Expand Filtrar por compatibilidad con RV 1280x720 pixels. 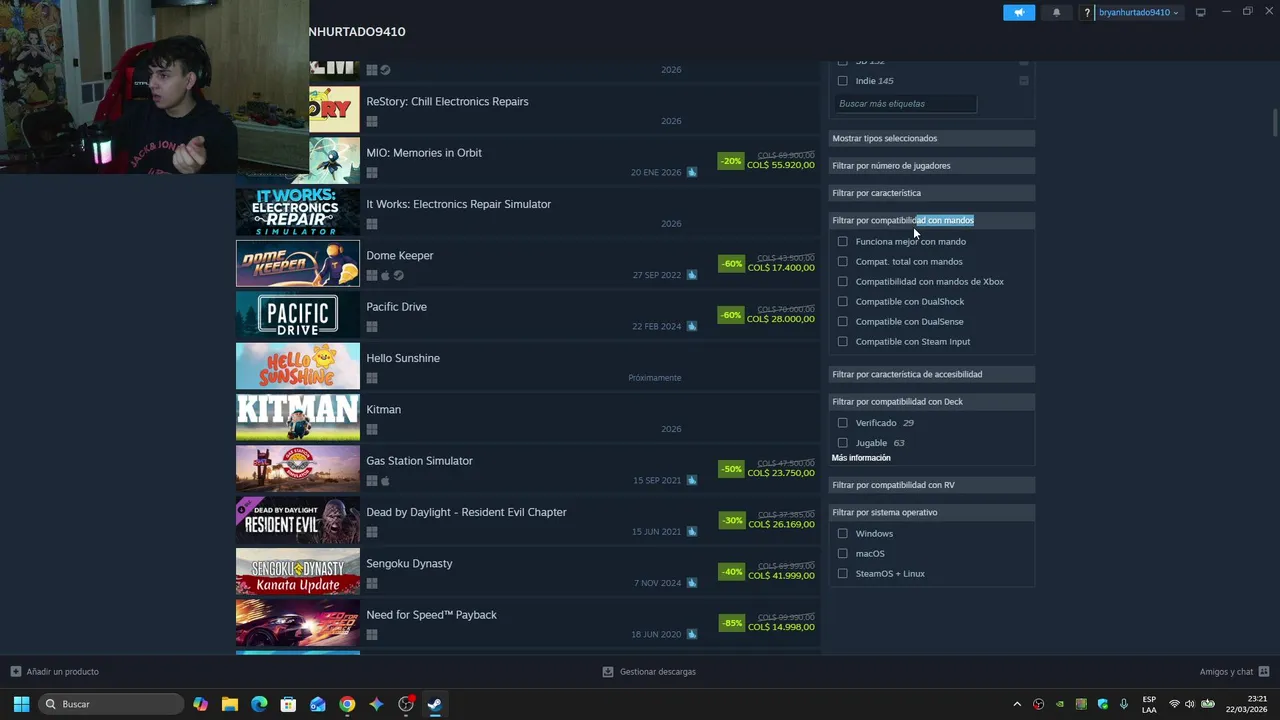pos(932,484)
